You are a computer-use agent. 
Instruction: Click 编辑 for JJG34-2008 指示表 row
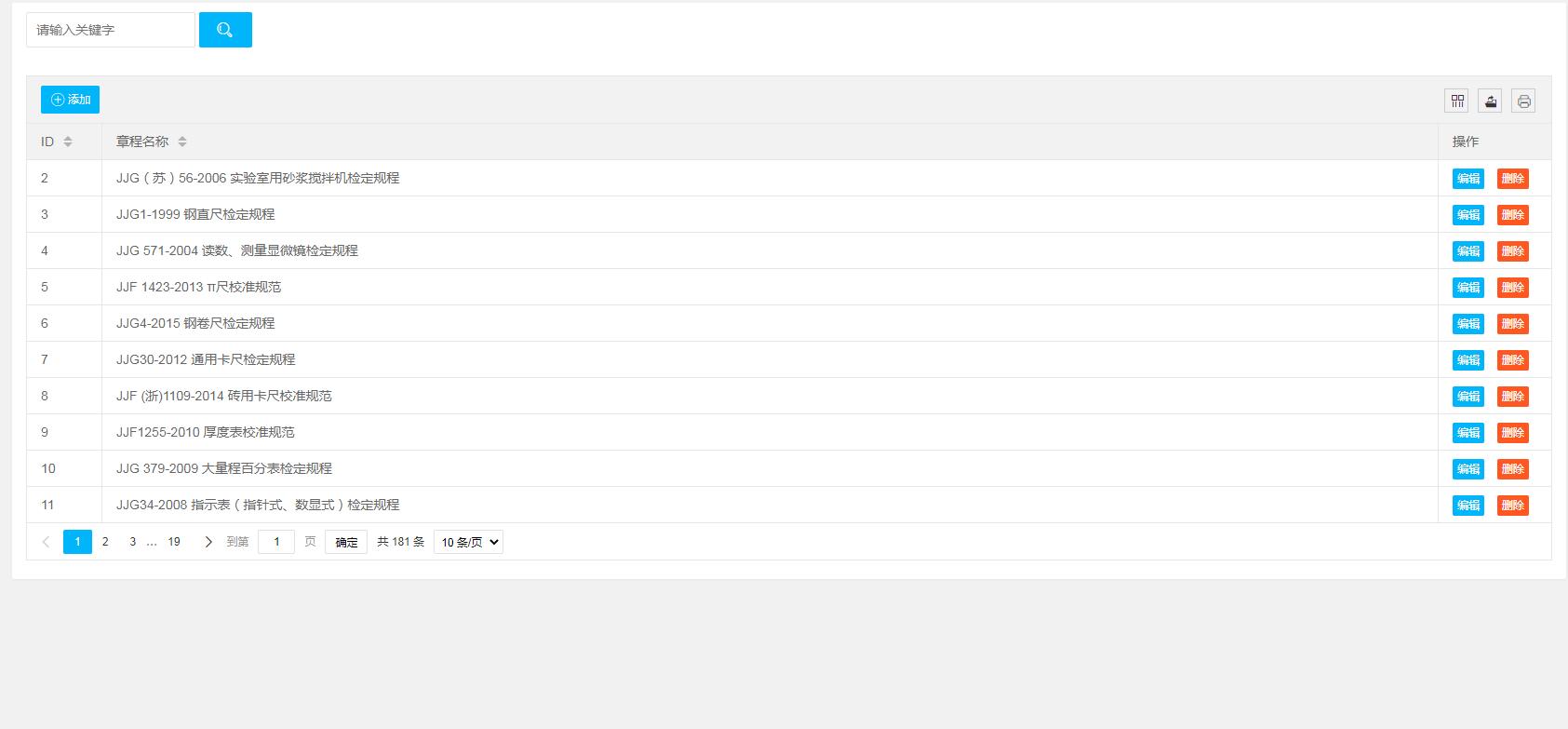pyautogui.click(x=1468, y=506)
